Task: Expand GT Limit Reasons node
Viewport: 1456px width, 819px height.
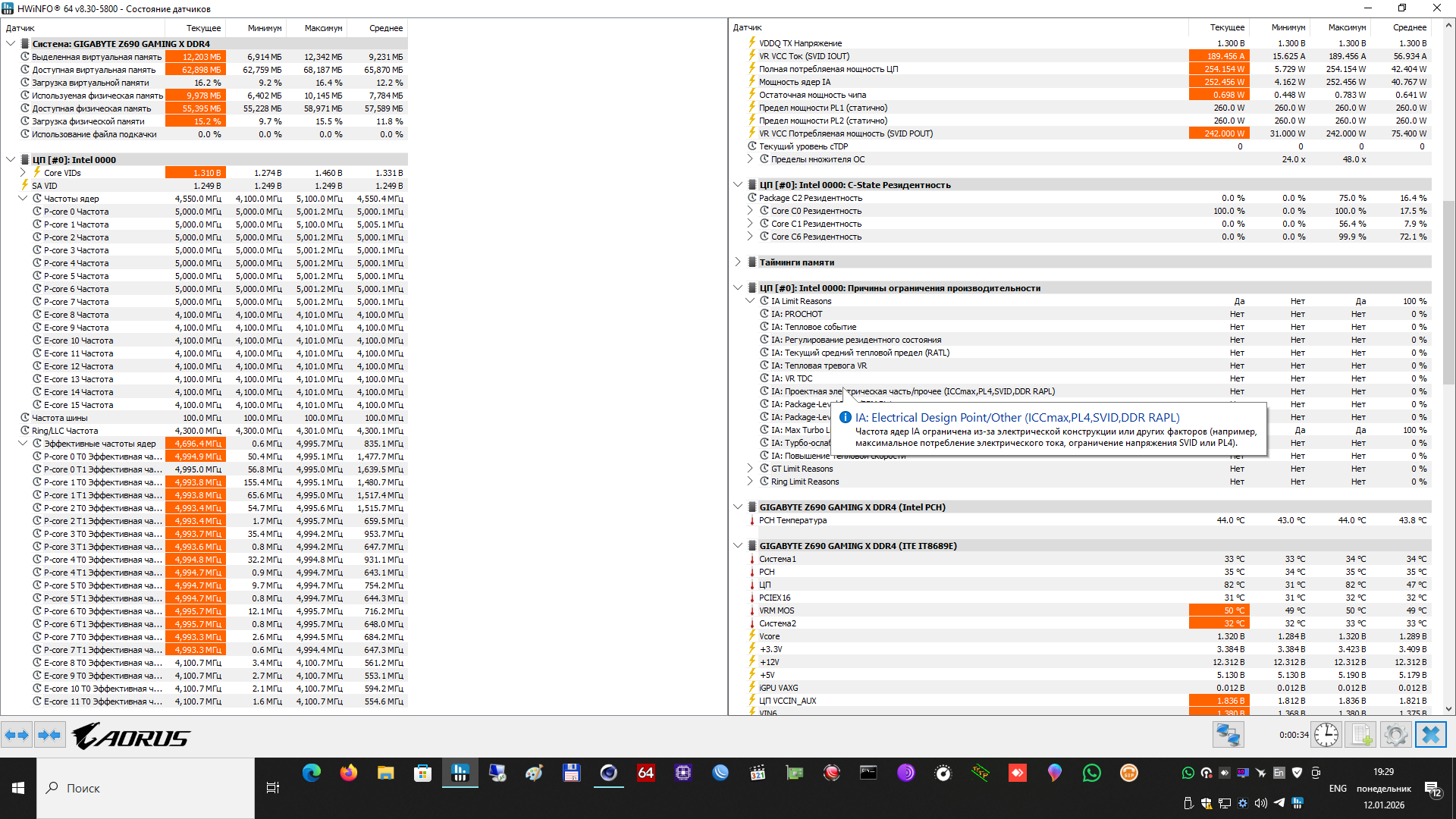Action: pyautogui.click(x=750, y=469)
